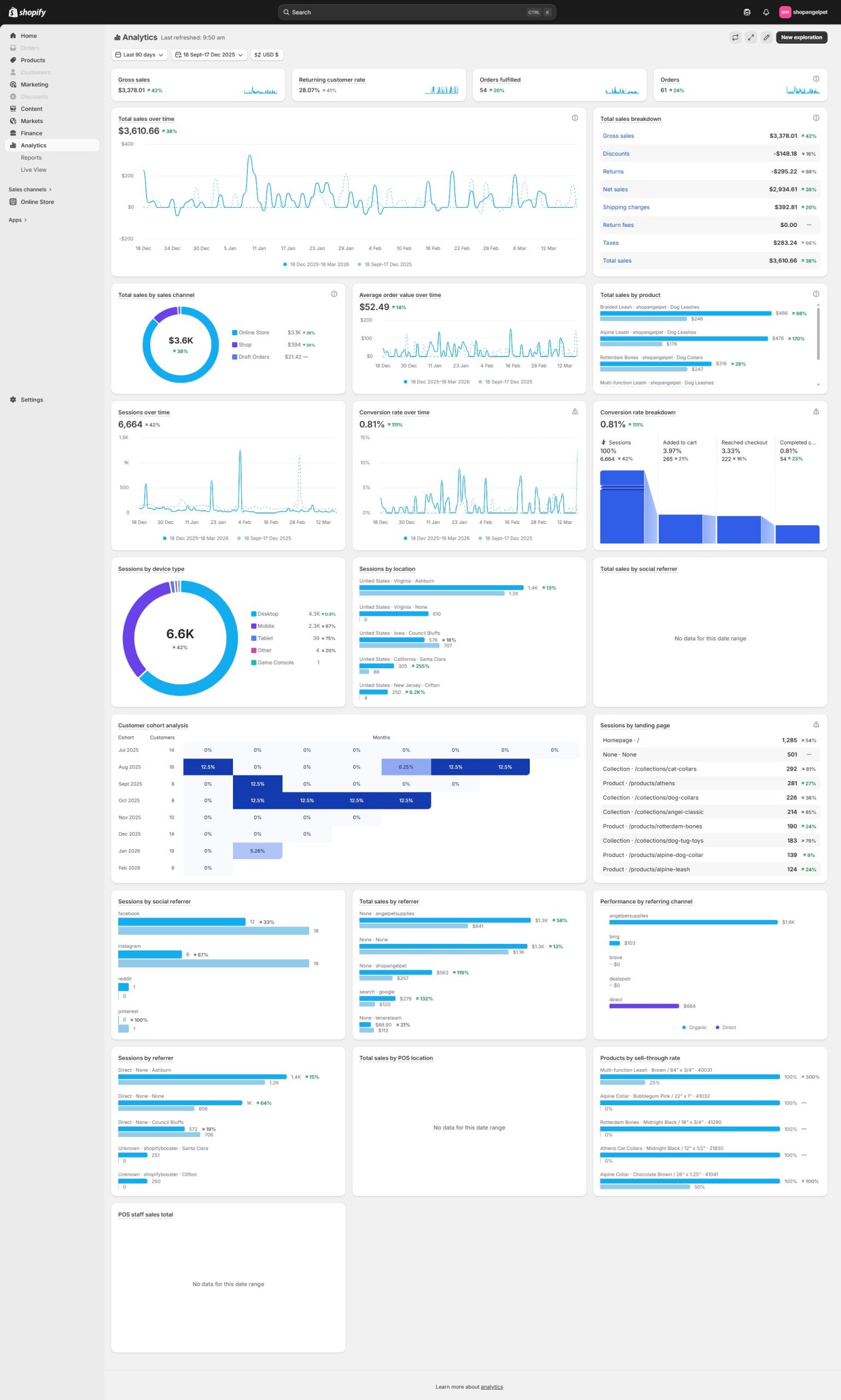
Task: Click the New exploration button
Action: 801,37
